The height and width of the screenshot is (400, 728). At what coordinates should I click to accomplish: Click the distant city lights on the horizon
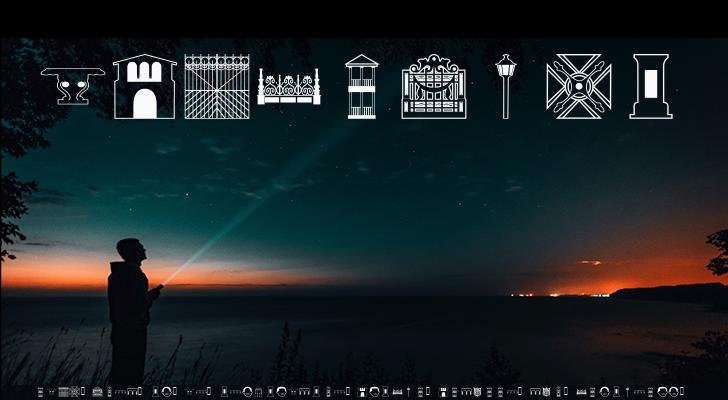(x=560, y=294)
